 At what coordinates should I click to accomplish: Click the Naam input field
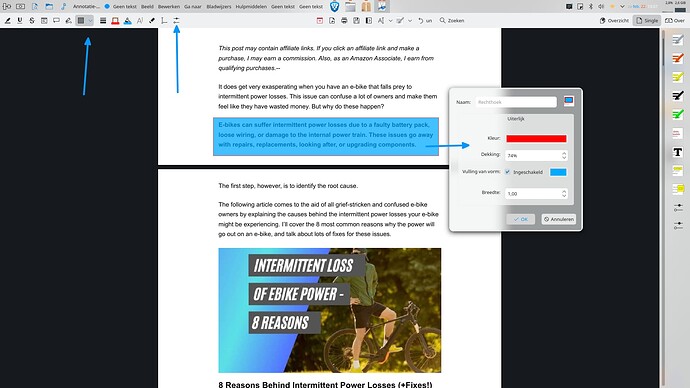click(516, 102)
